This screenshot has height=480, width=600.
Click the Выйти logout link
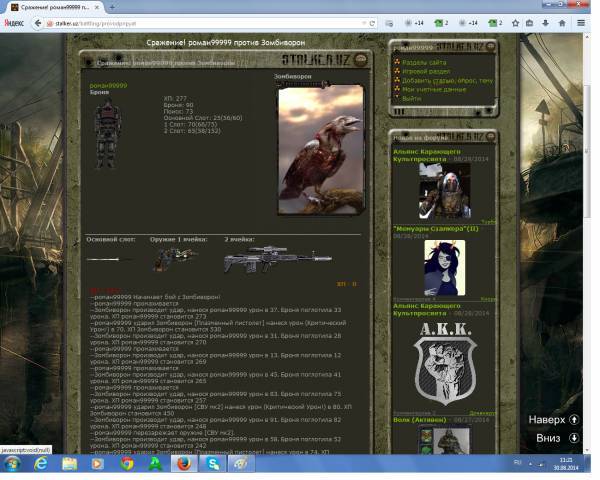pyautogui.click(x=412, y=99)
